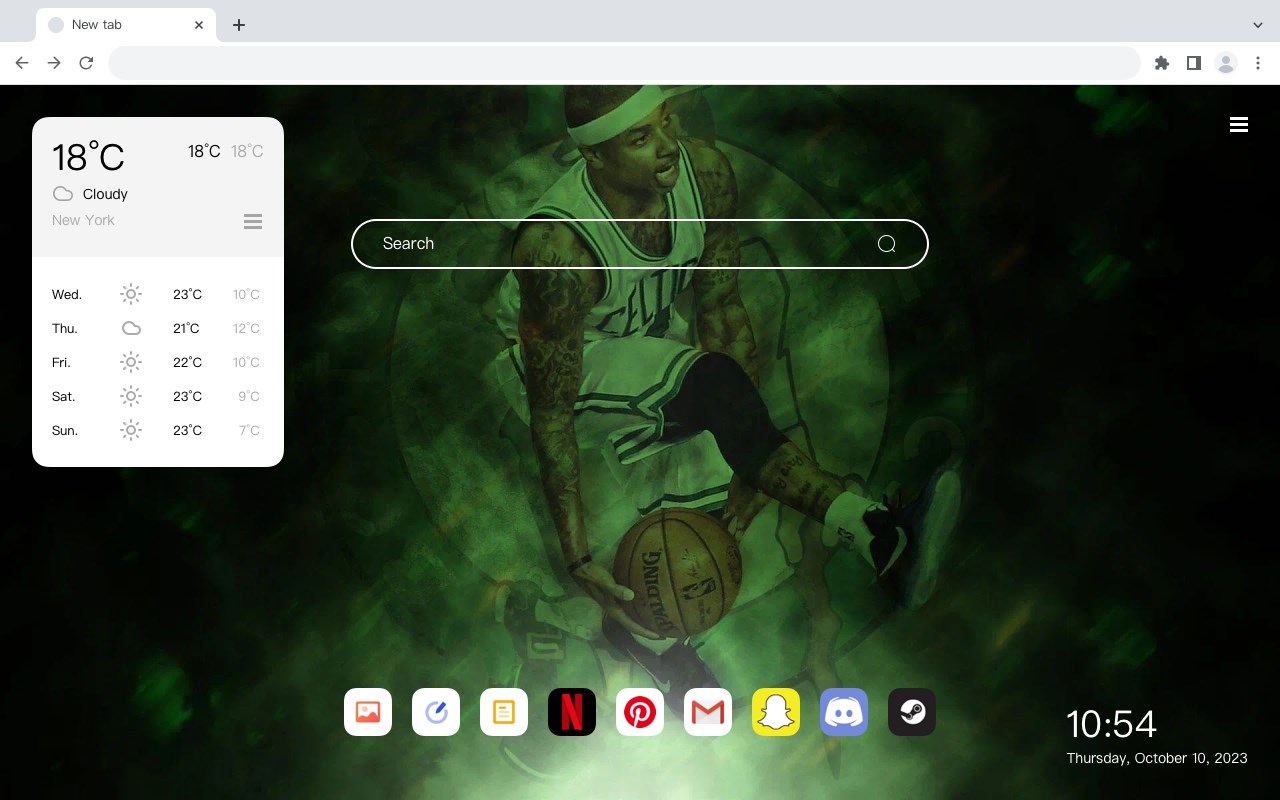Click the 10:54 clock display
Image resolution: width=1280 pixels, height=800 pixels.
pyautogui.click(x=1111, y=723)
